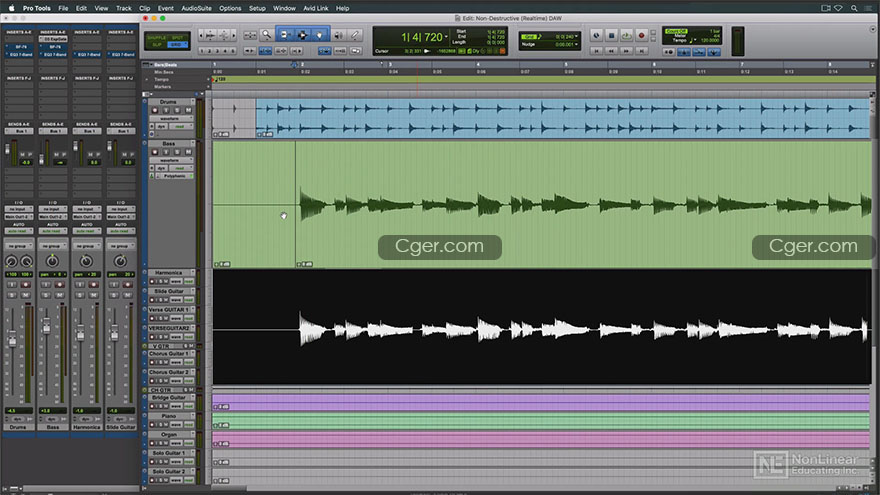Solo the Drums track
This screenshot has height=495, width=880.
[x=177, y=111]
